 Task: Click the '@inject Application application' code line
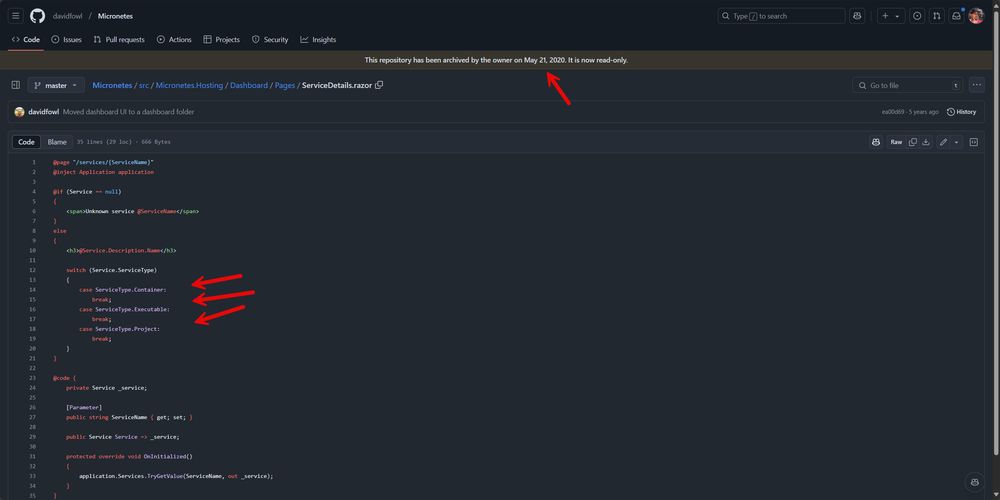pos(103,172)
